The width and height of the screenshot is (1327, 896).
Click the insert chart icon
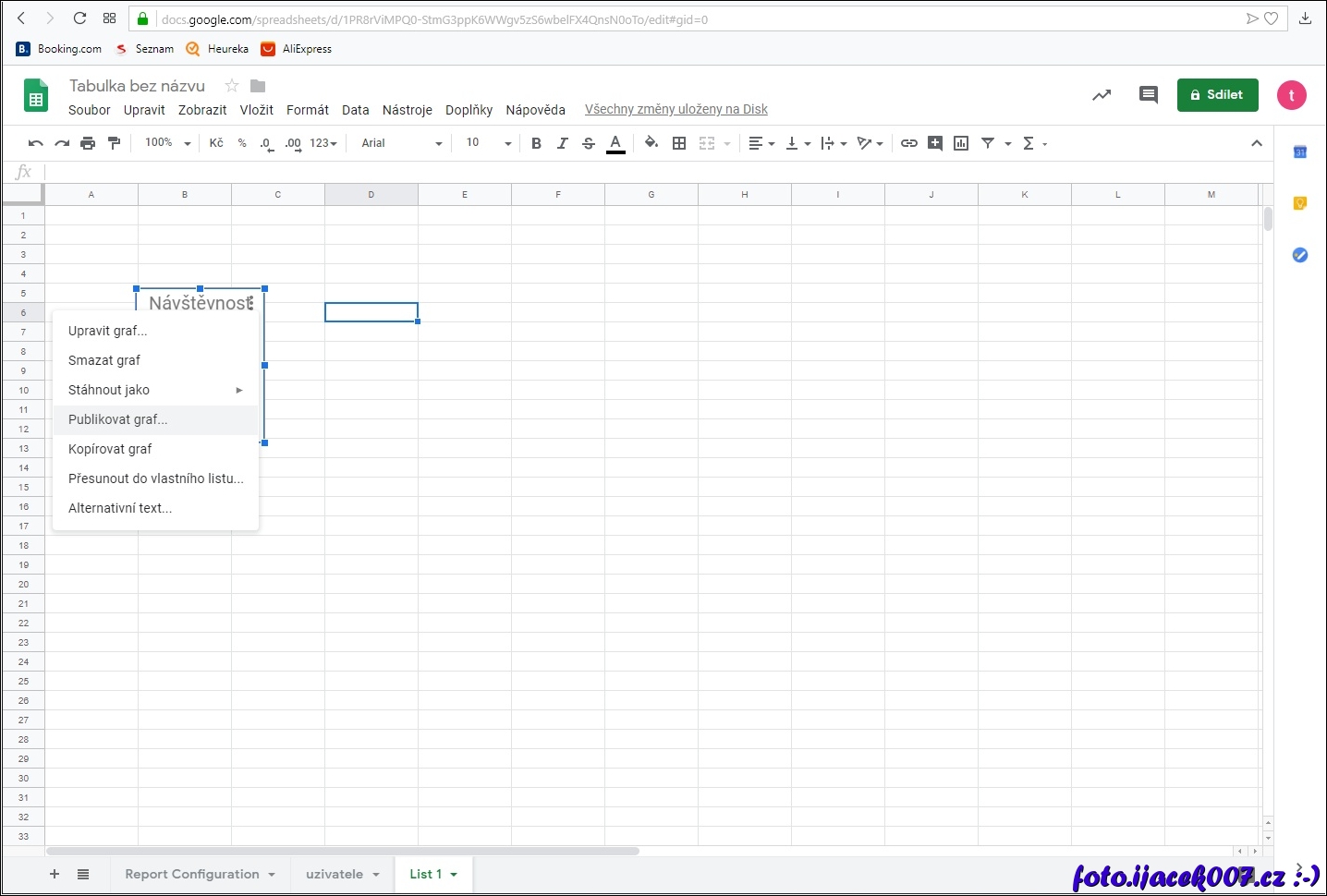tap(961, 143)
